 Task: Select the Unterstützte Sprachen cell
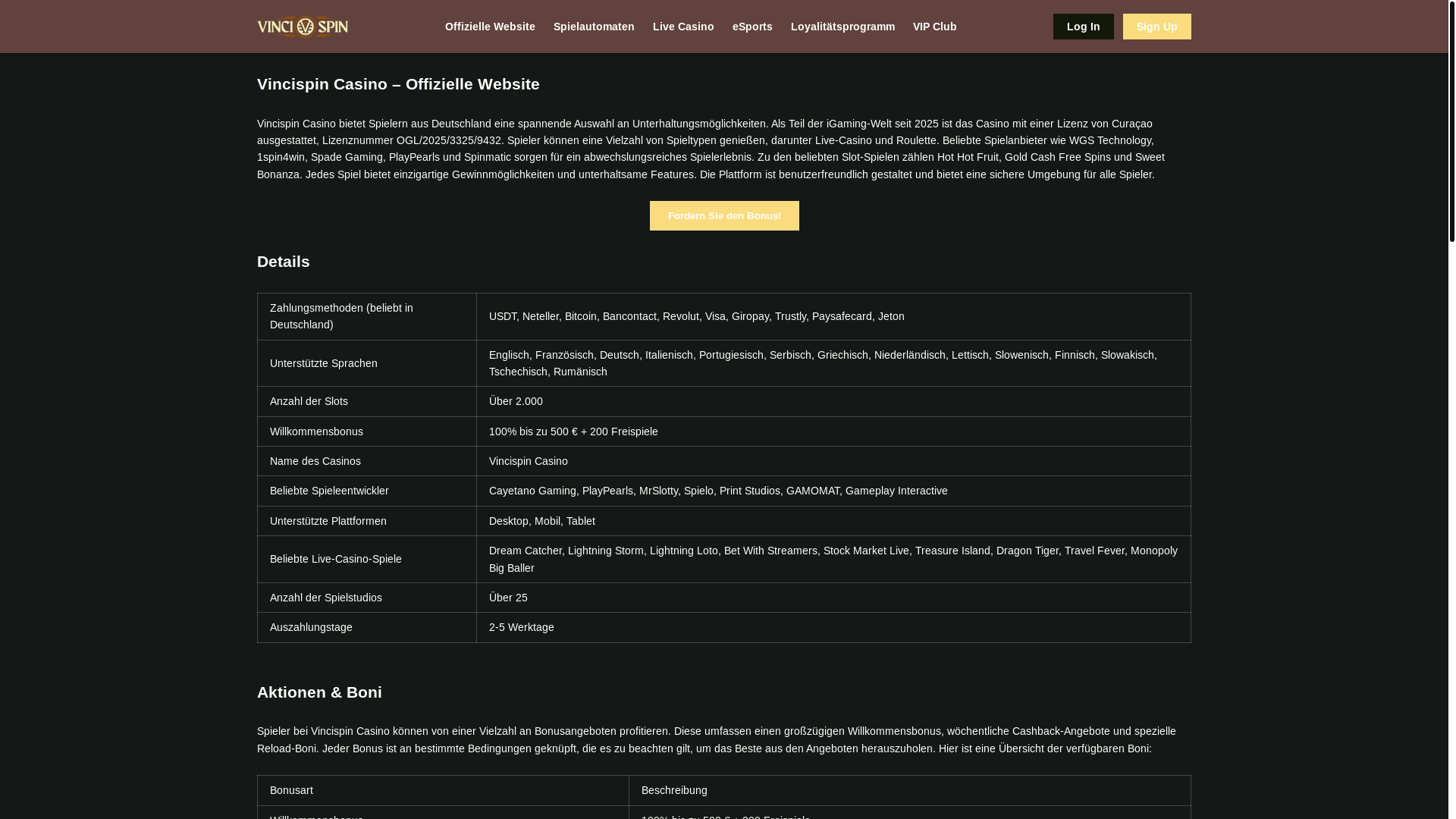click(x=367, y=363)
